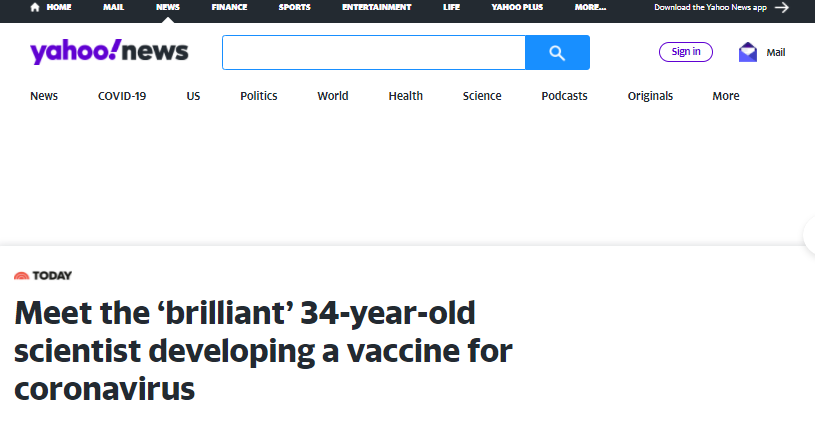Go to the News section tab
815x428 pixels.
[x=44, y=96]
